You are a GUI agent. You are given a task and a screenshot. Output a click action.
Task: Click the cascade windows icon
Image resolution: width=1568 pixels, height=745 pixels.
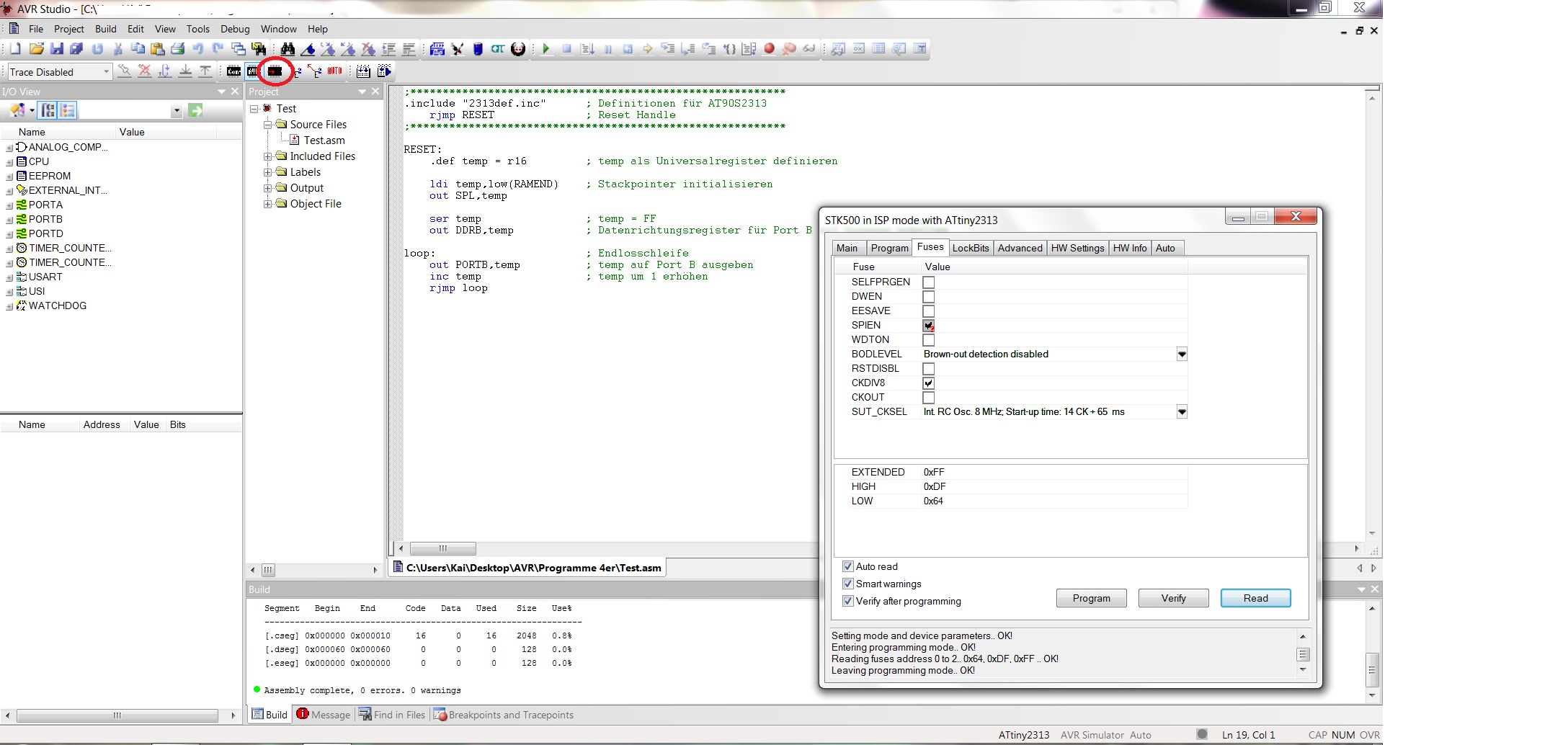point(238,48)
